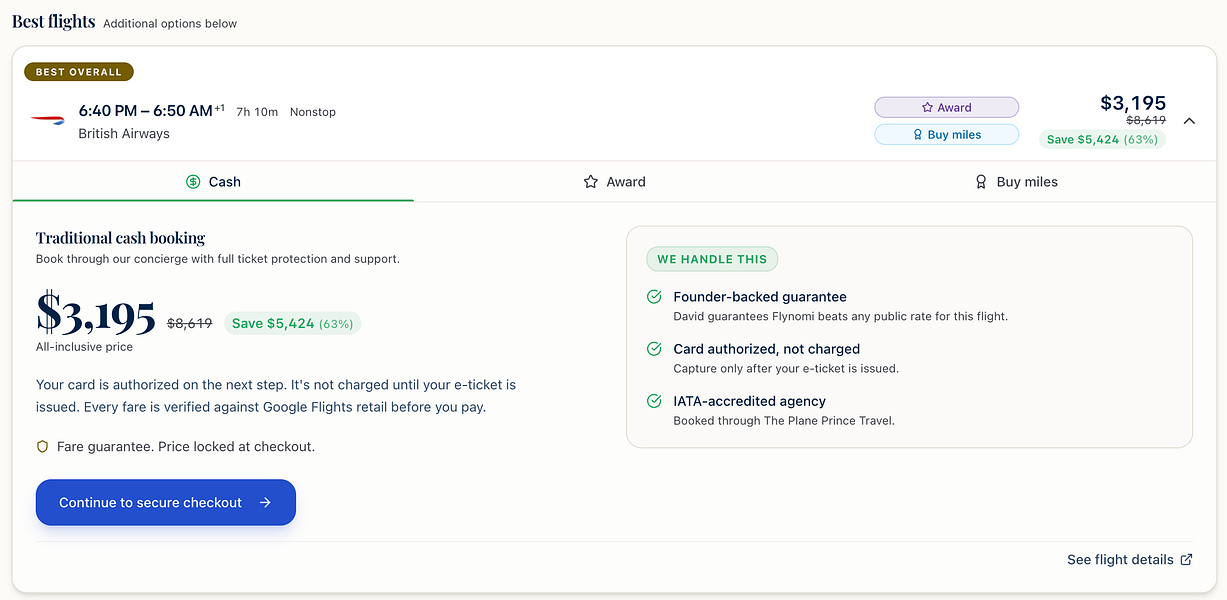Click the Additional options below text
The image size is (1227, 600).
[170, 24]
